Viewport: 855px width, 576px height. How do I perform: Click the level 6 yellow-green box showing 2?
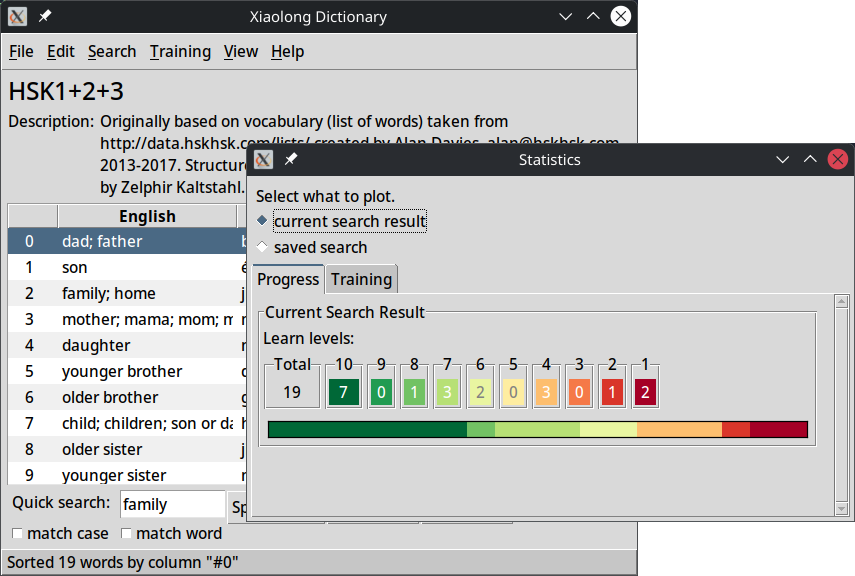(480, 392)
